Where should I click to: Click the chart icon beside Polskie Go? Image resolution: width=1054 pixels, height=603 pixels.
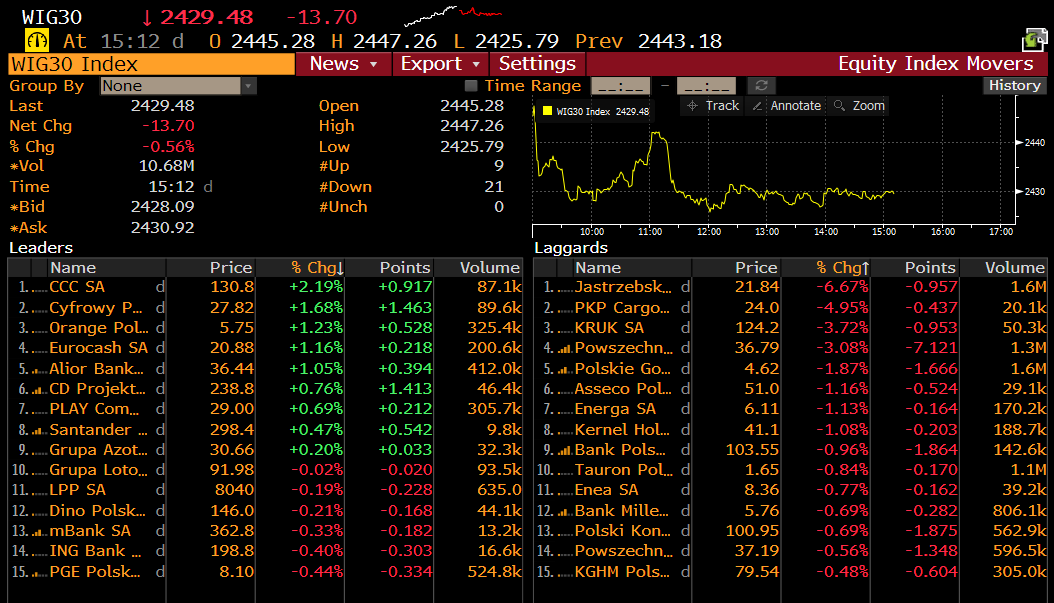[x=565, y=369]
